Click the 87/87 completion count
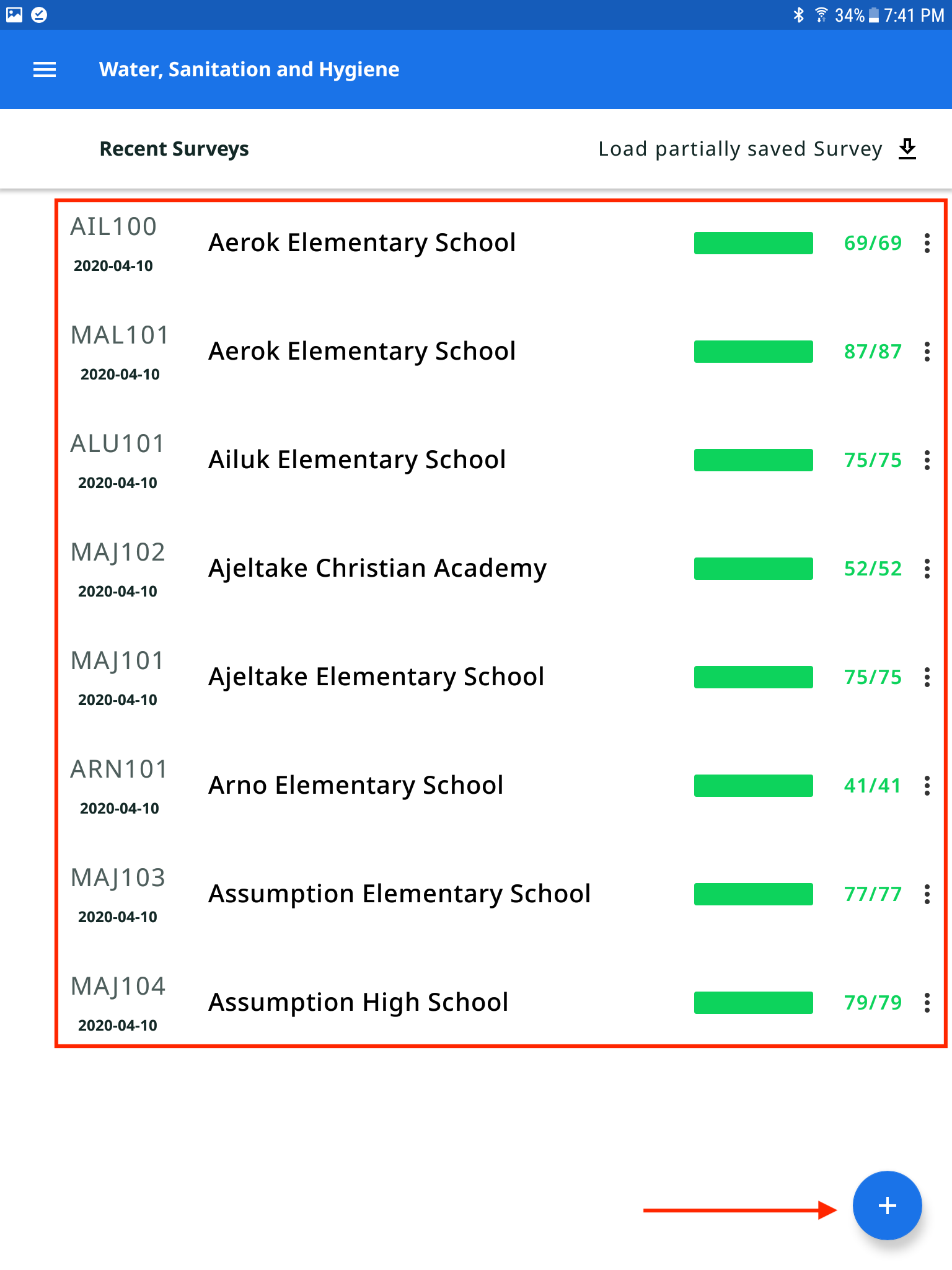The height and width of the screenshot is (1270, 952). [x=872, y=352]
